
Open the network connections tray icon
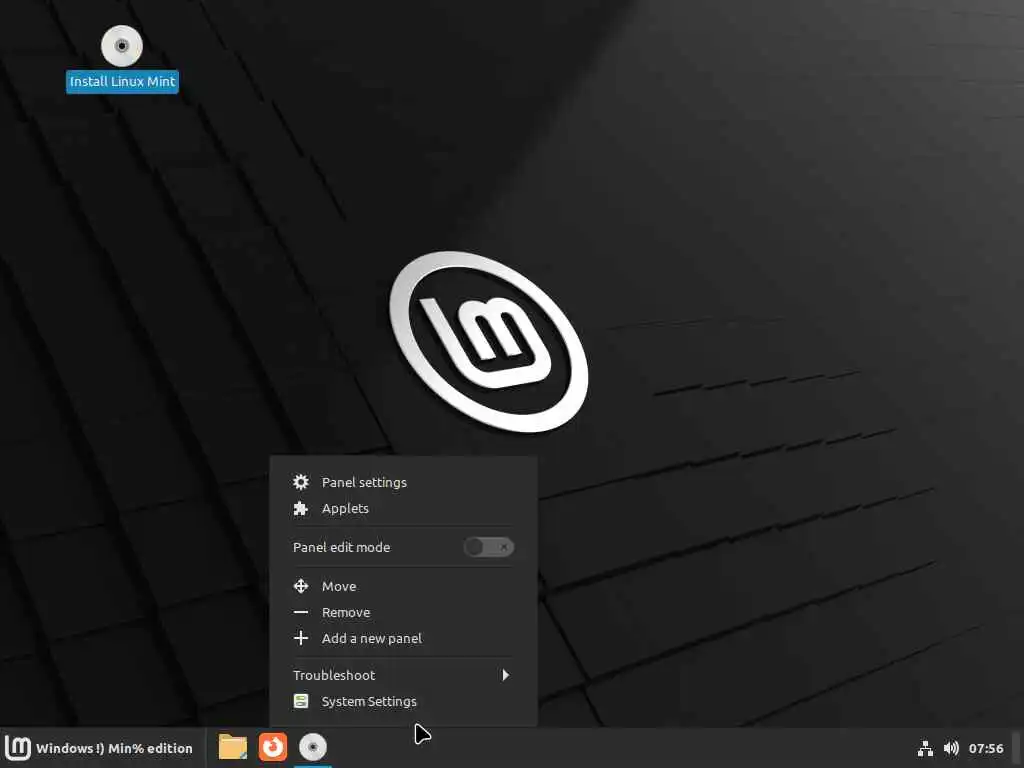(x=925, y=748)
